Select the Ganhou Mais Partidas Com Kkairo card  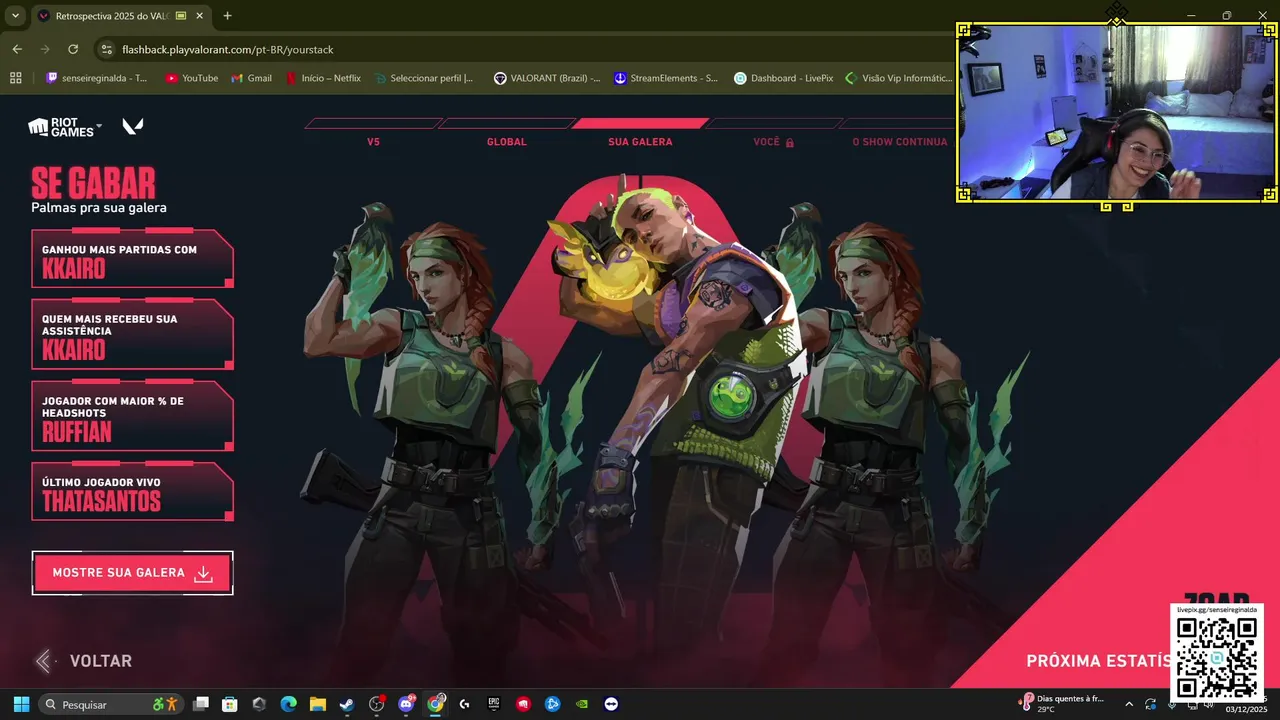[132, 259]
